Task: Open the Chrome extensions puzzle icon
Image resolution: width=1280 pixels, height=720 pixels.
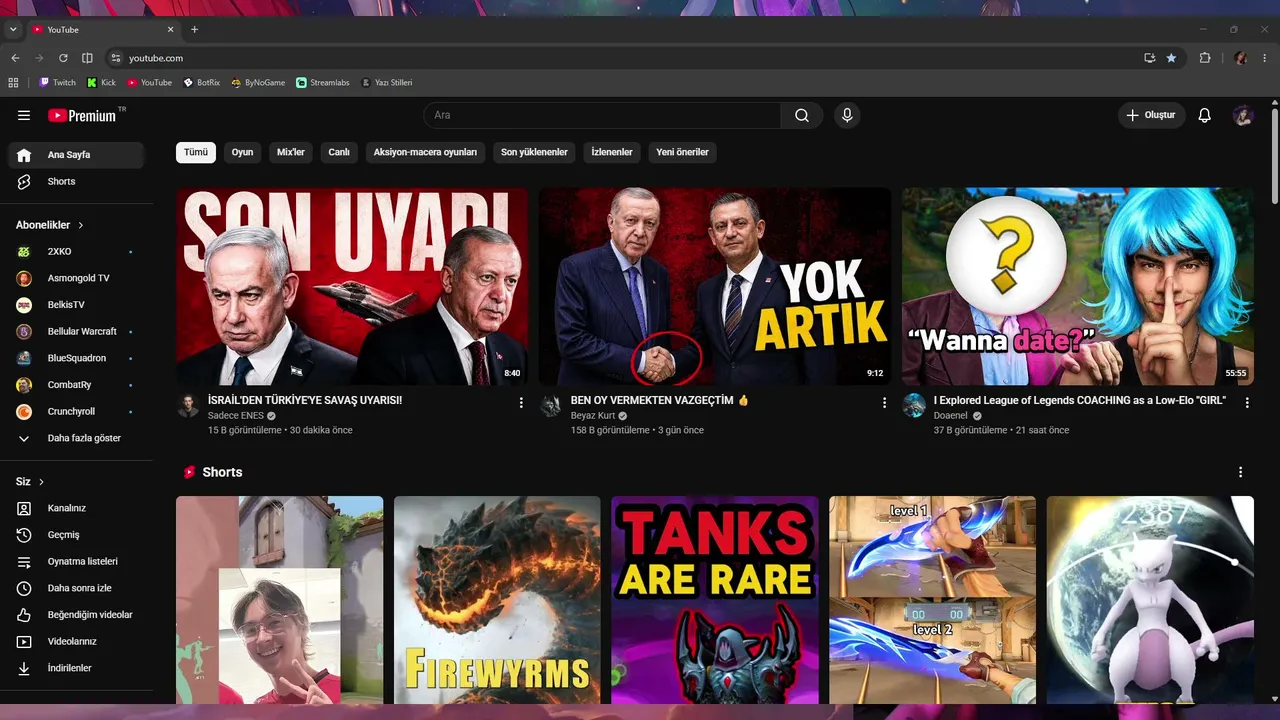Action: 1205,58
